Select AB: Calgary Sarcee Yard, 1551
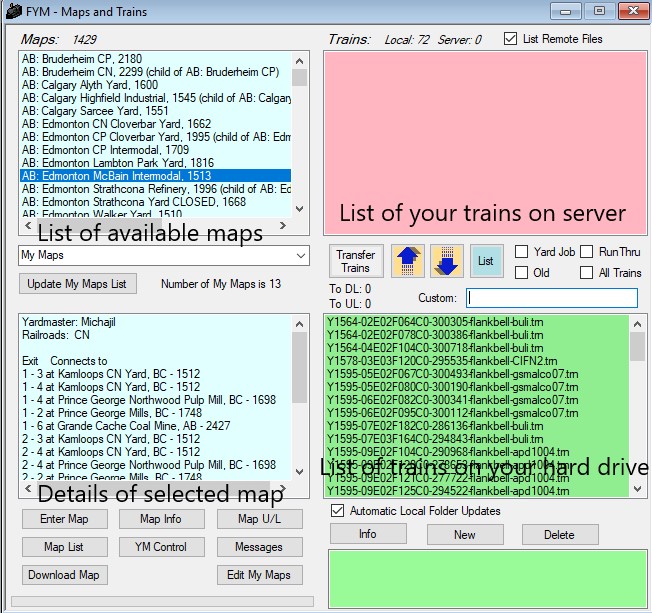 (156, 111)
